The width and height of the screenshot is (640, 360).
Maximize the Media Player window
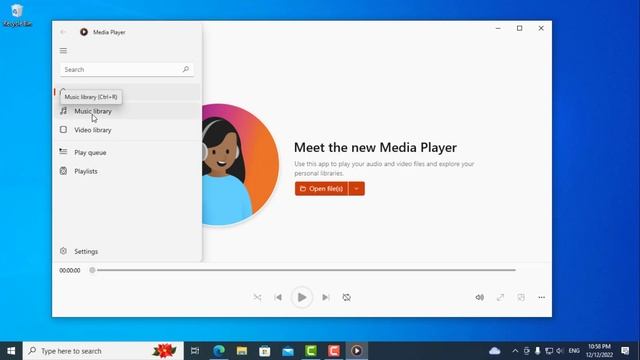click(x=520, y=28)
